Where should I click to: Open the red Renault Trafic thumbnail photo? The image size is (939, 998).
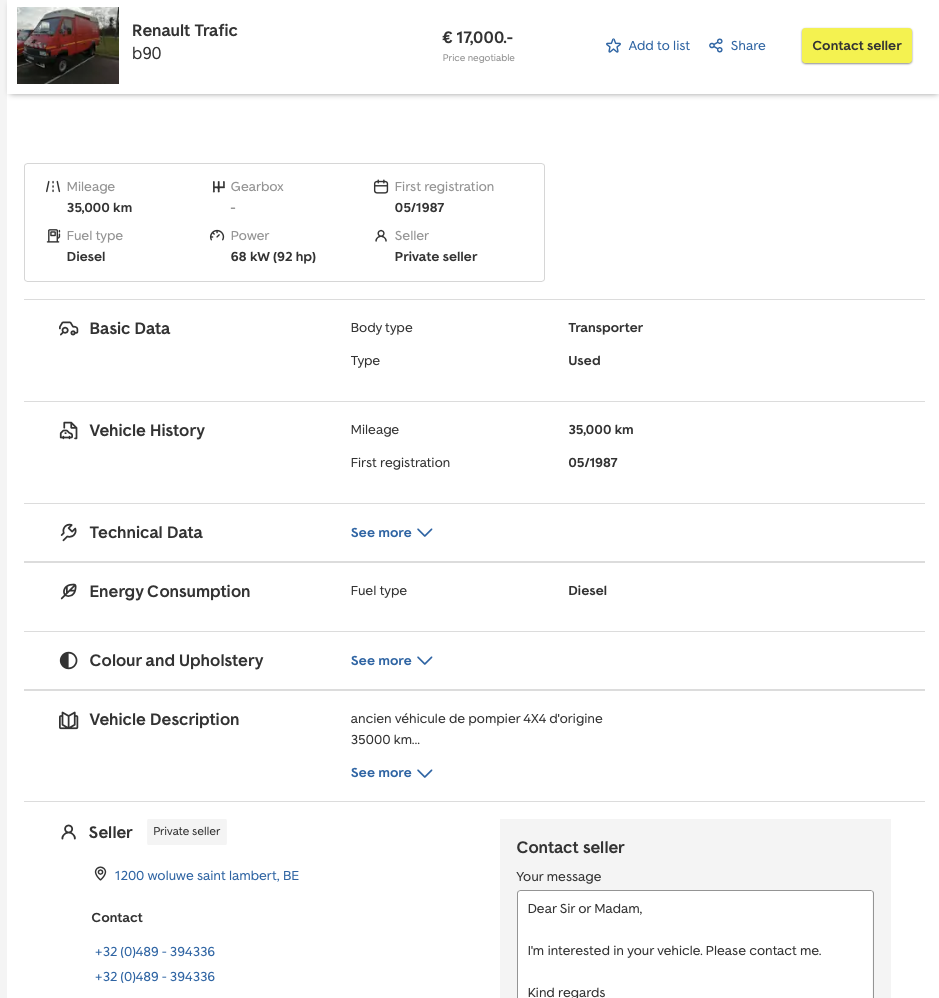tap(68, 46)
